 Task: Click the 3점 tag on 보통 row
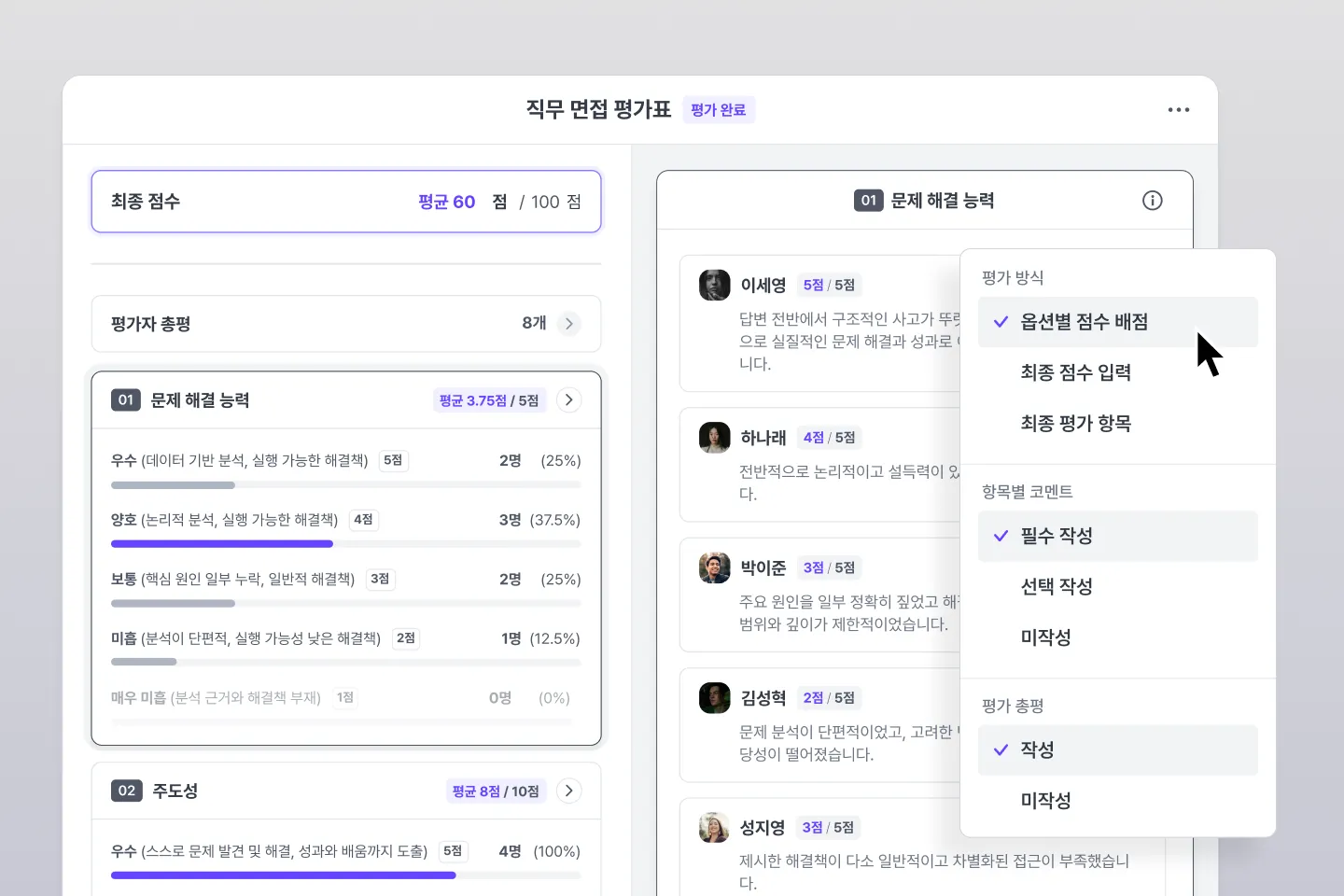380,580
